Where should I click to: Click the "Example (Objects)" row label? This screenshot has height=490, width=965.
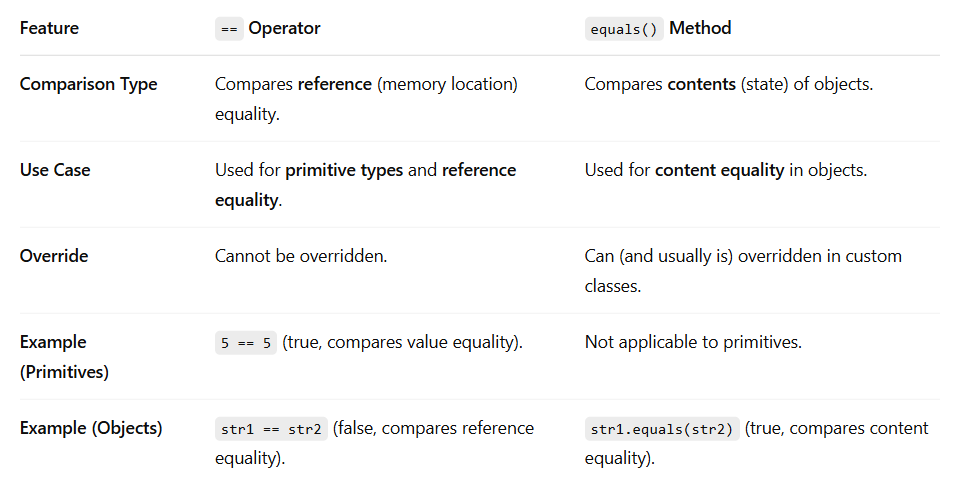tap(91, 428)
